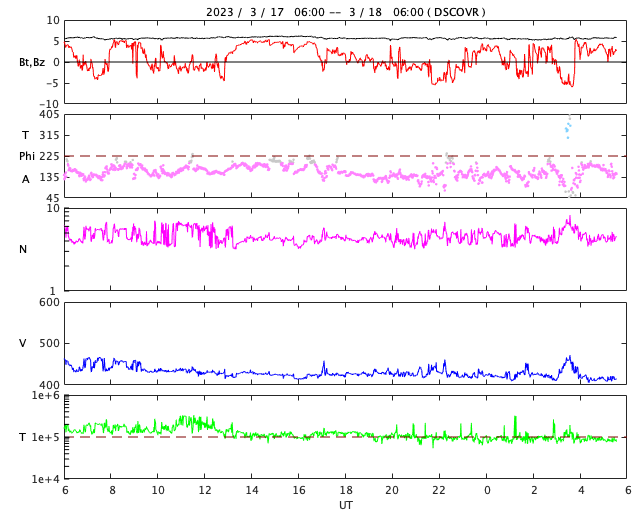Click the T label of bottom temperature panel
This screenshot has width=640, height=512.
click(23, 437)
